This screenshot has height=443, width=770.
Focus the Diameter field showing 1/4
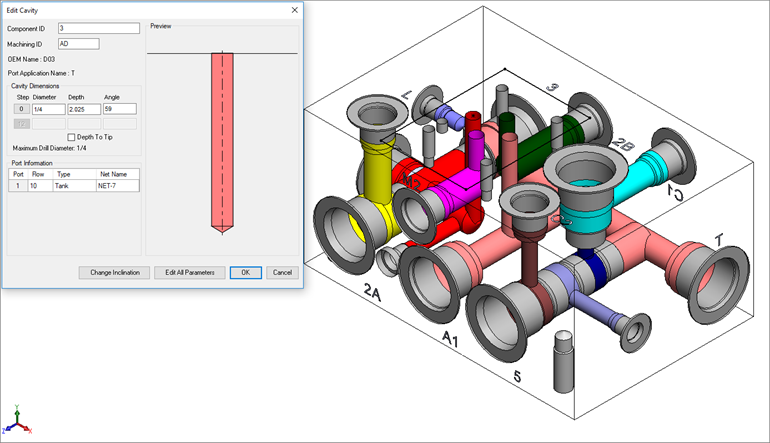[47, 109]
